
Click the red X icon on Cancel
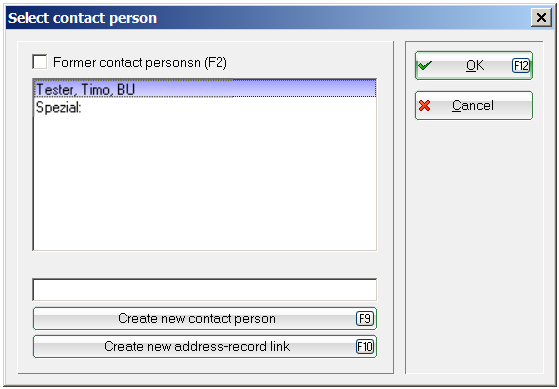tap(424, 106)
